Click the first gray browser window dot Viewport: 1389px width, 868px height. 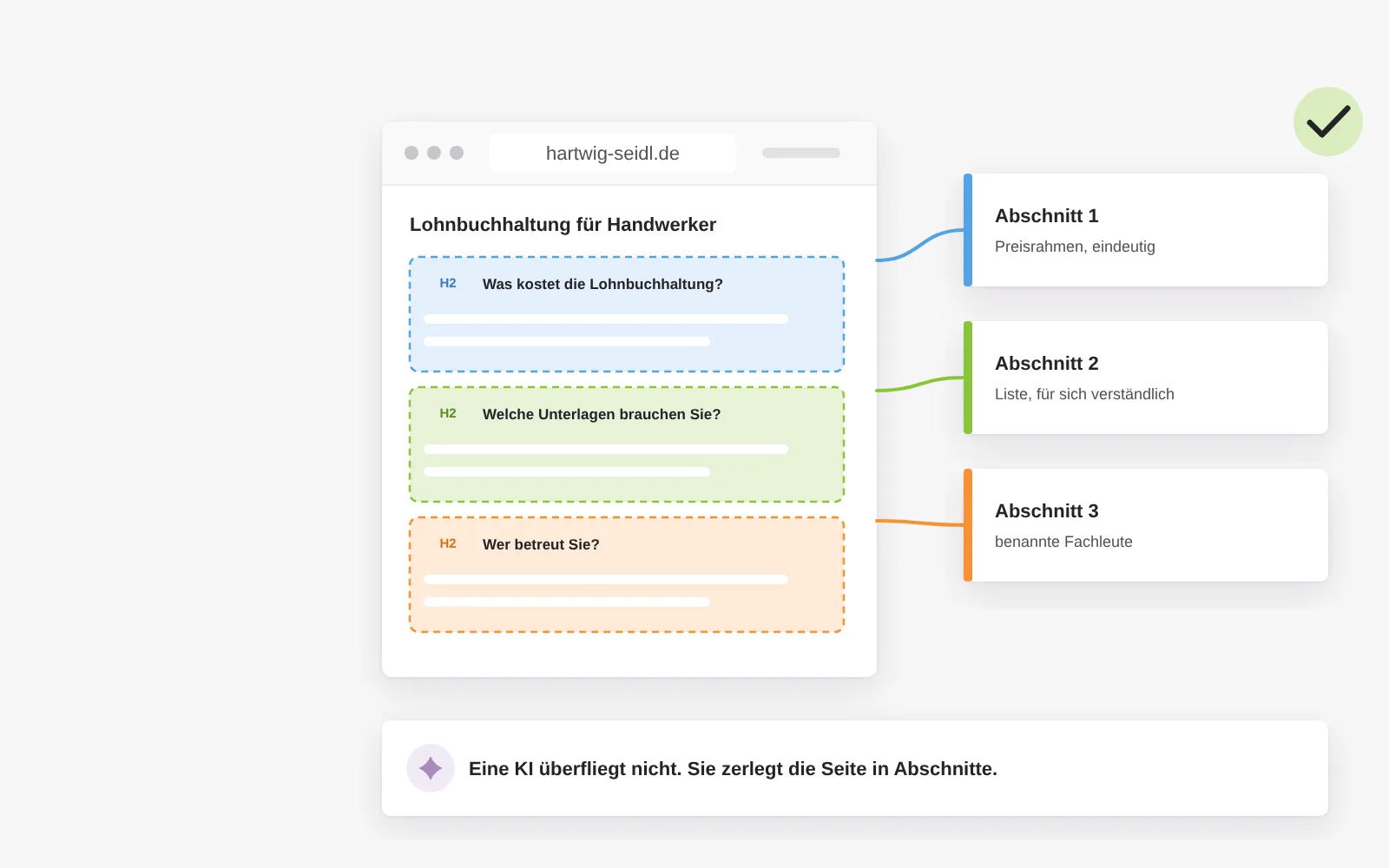(411, 153)
